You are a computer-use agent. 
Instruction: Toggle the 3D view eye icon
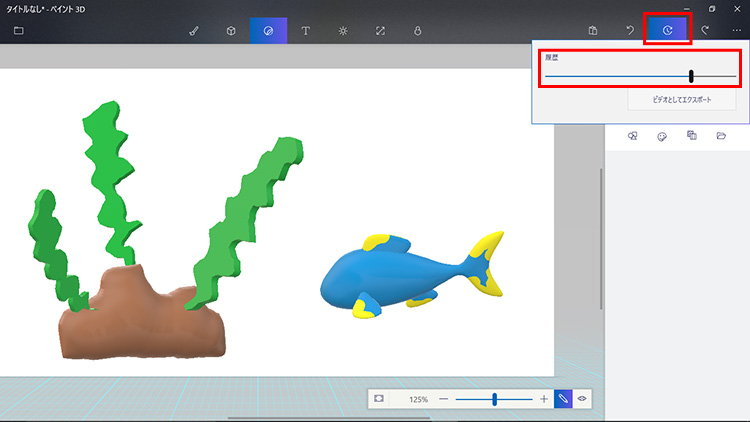click(x=582, y=399)
